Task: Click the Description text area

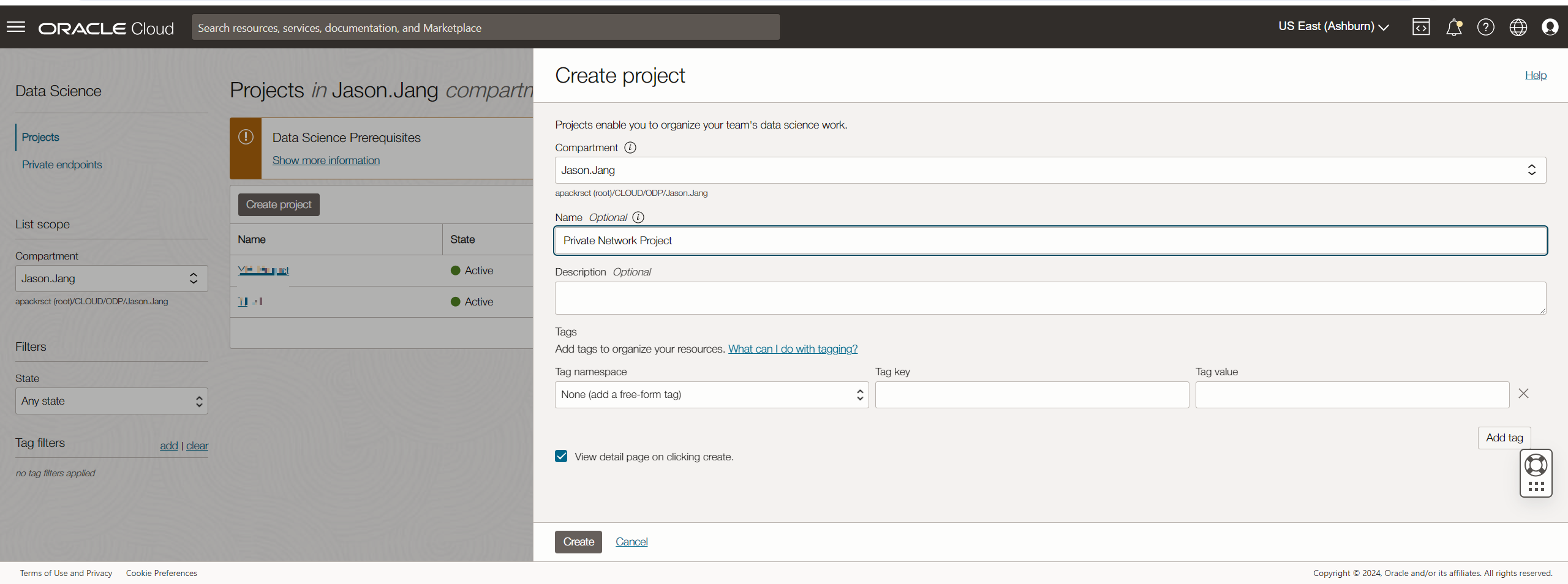Action: [1050, 298]
